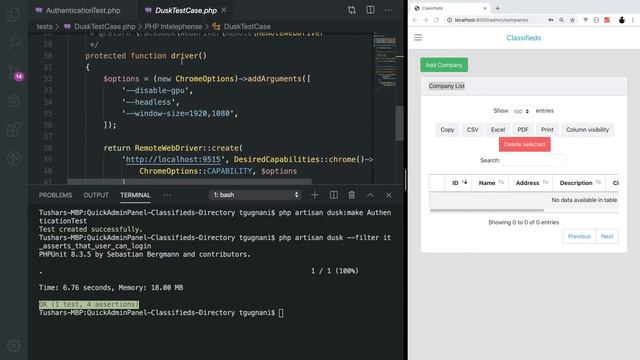Select the TERMINAL panel tab
640x360 pixels.
coord(136,195)
